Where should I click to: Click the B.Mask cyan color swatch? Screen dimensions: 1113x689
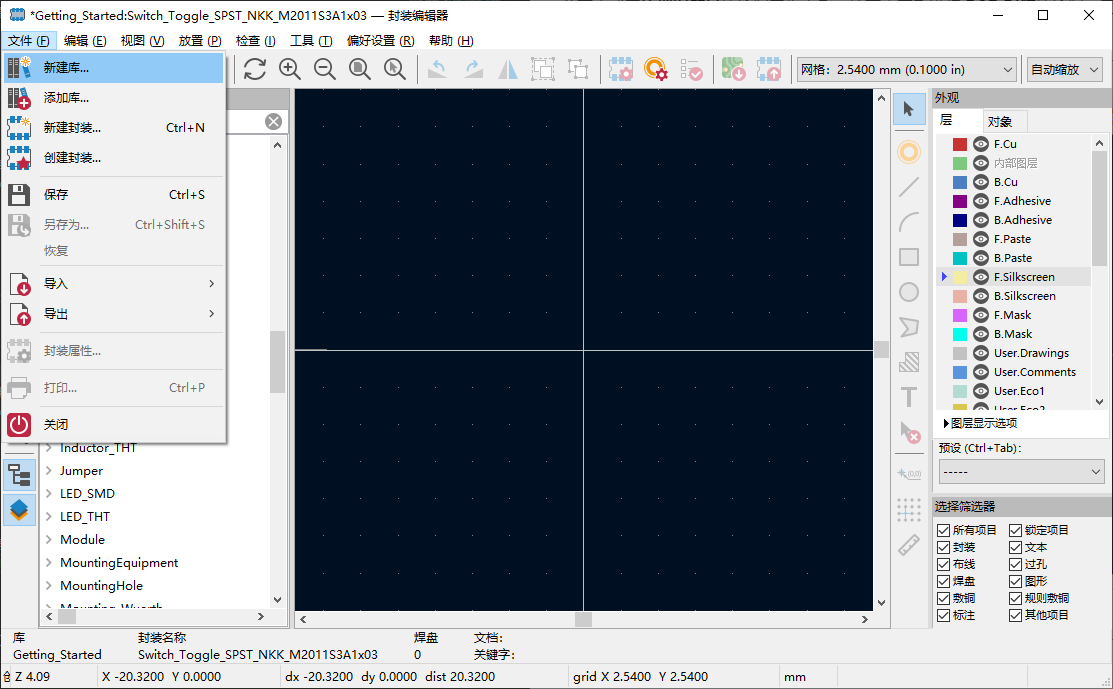960,334
